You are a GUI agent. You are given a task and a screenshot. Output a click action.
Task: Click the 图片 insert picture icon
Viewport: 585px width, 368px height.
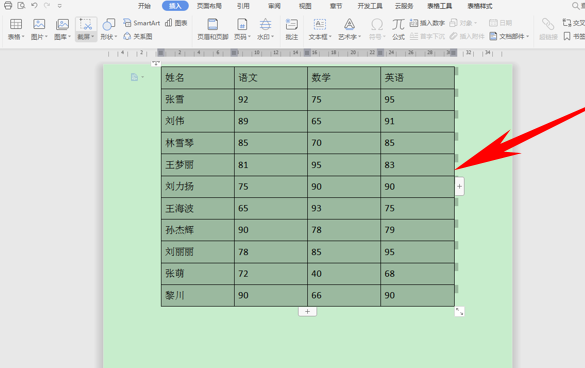click(x=39, y=24)
